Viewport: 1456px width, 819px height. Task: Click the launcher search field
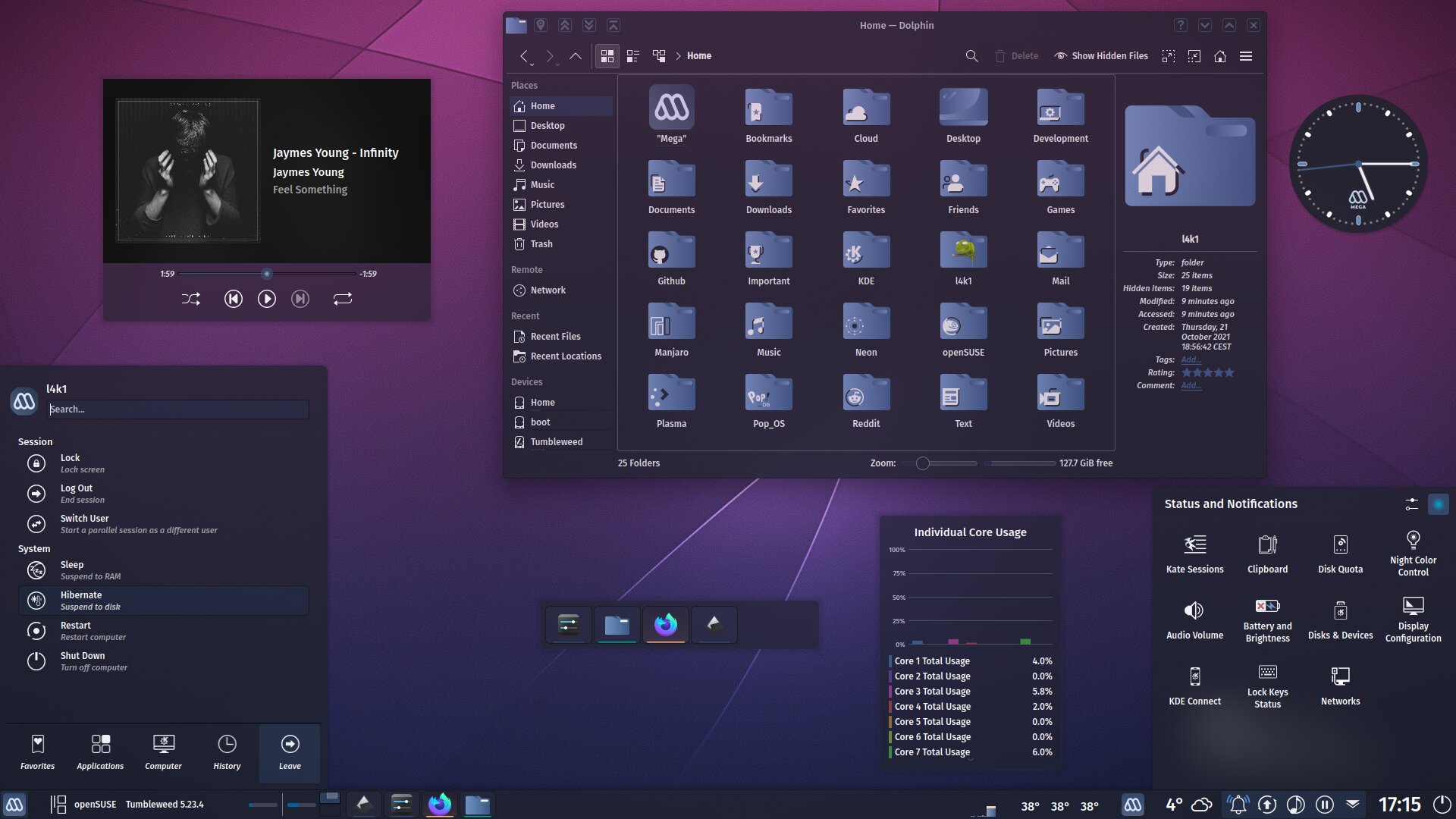tap(177, 409)
